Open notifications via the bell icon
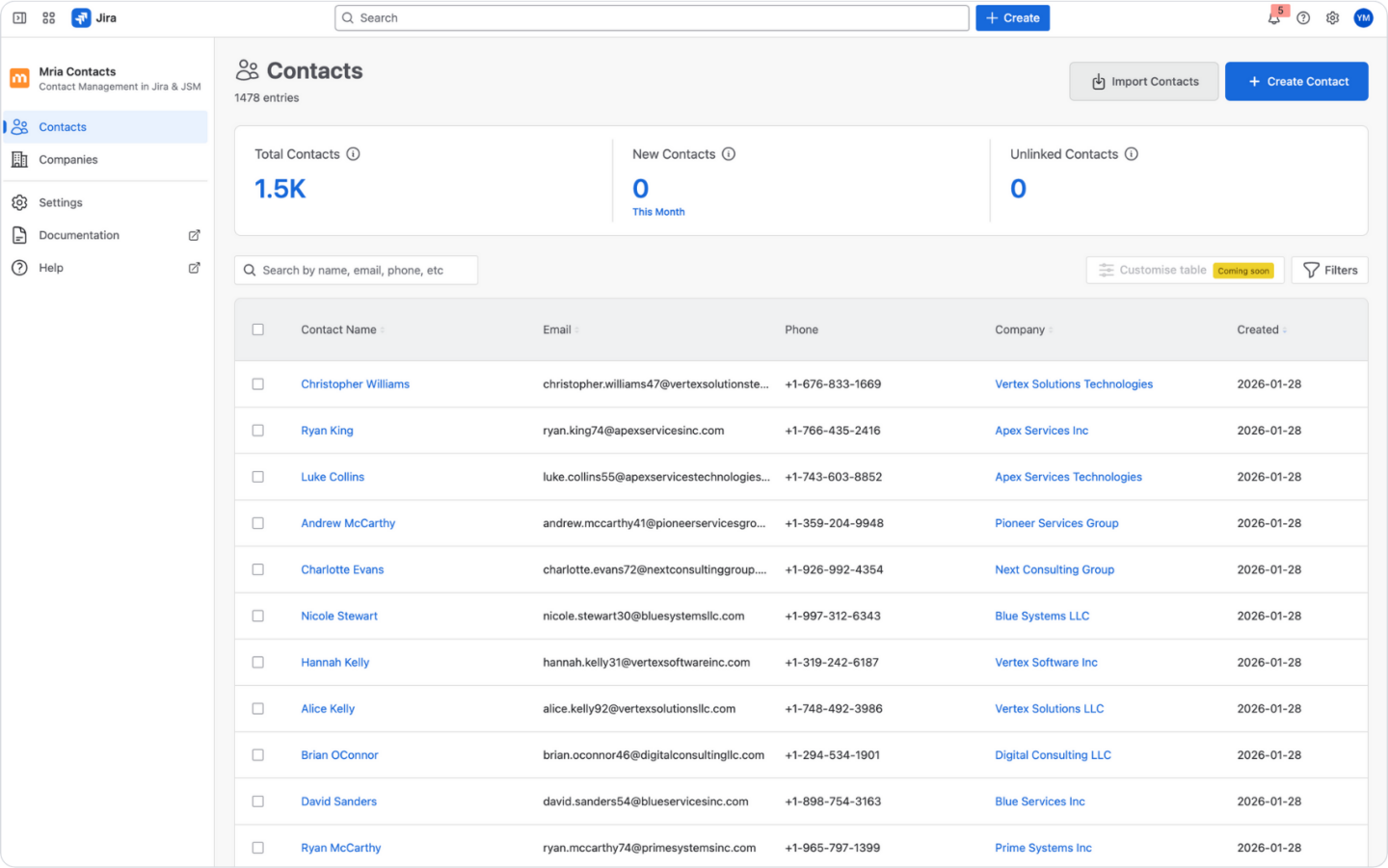The image size is (1388, 868). tap(1272, 17)
